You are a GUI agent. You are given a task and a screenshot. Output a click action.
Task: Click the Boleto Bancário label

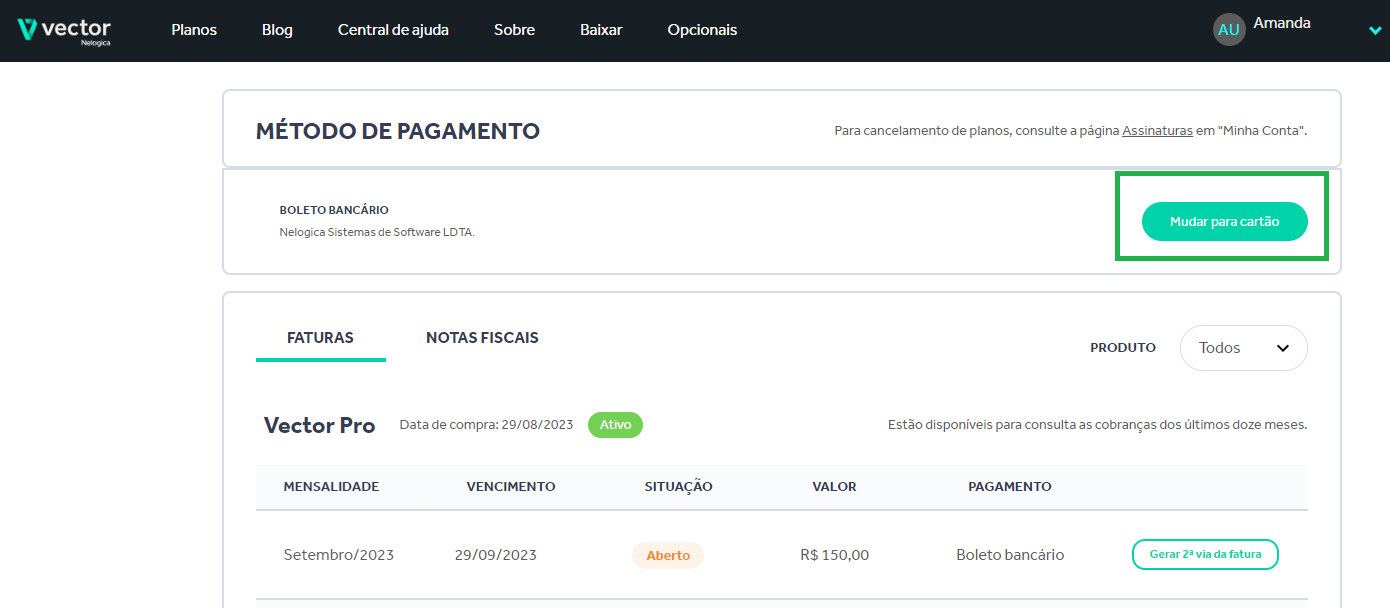click(x=334, y=210)
